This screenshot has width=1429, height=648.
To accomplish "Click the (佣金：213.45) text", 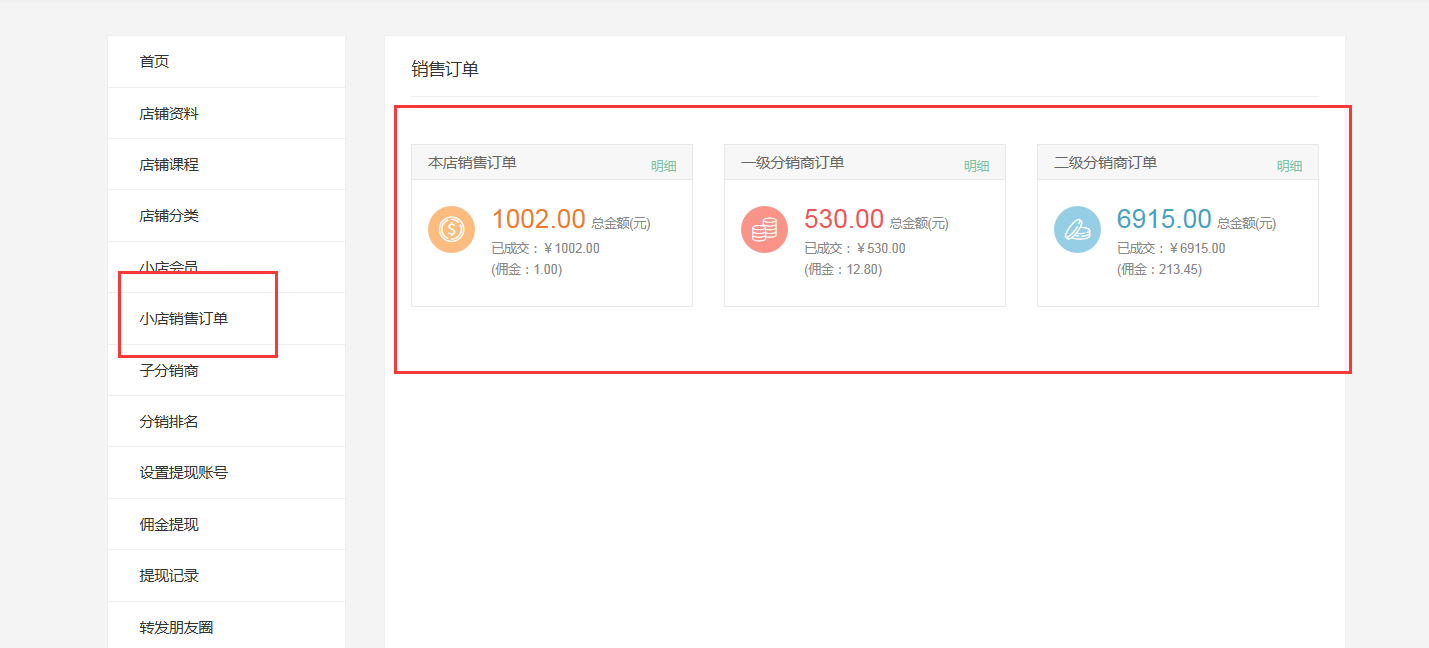I will click(x=1159, y=269).
